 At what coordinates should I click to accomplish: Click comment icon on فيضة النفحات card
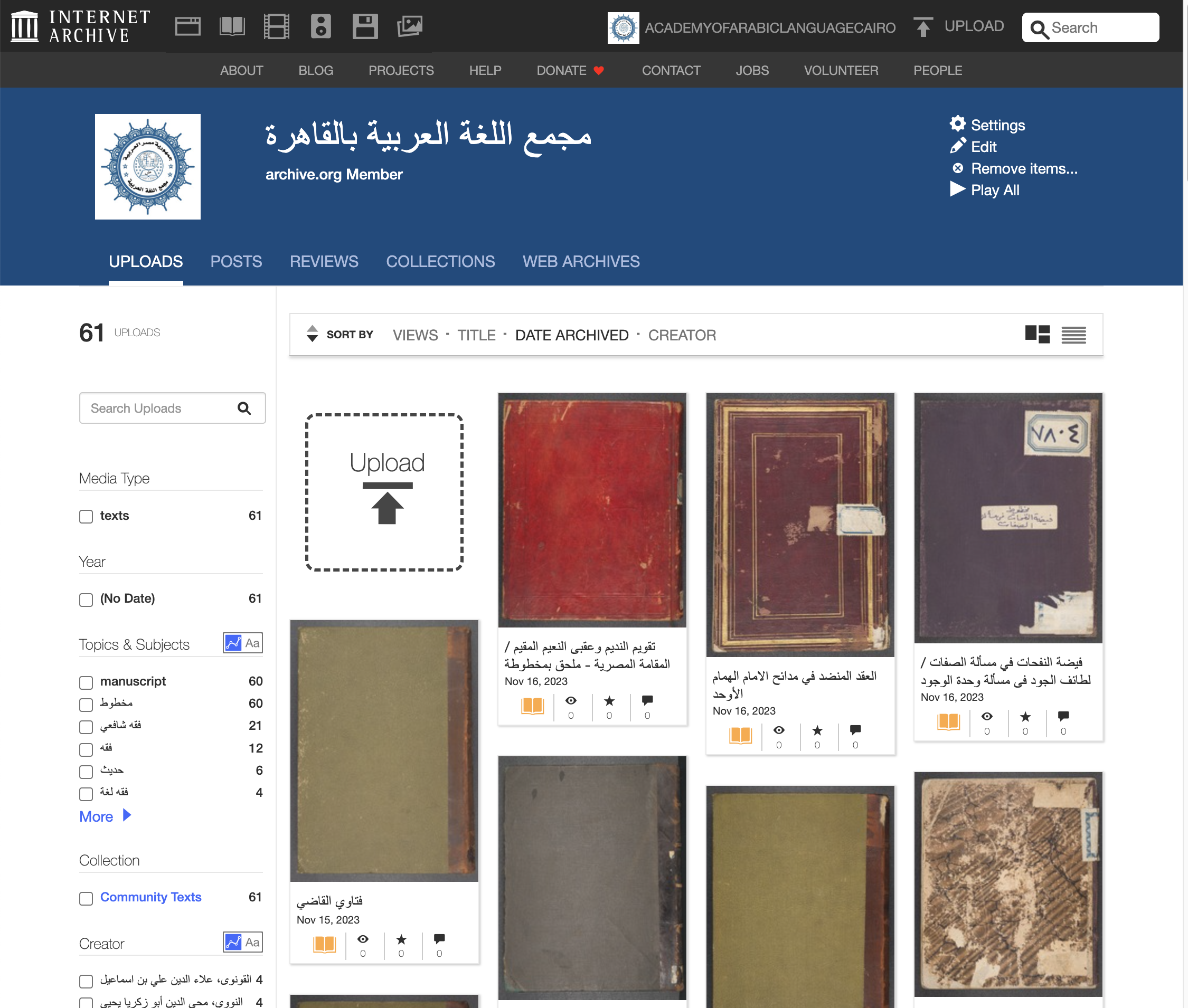1063,716
